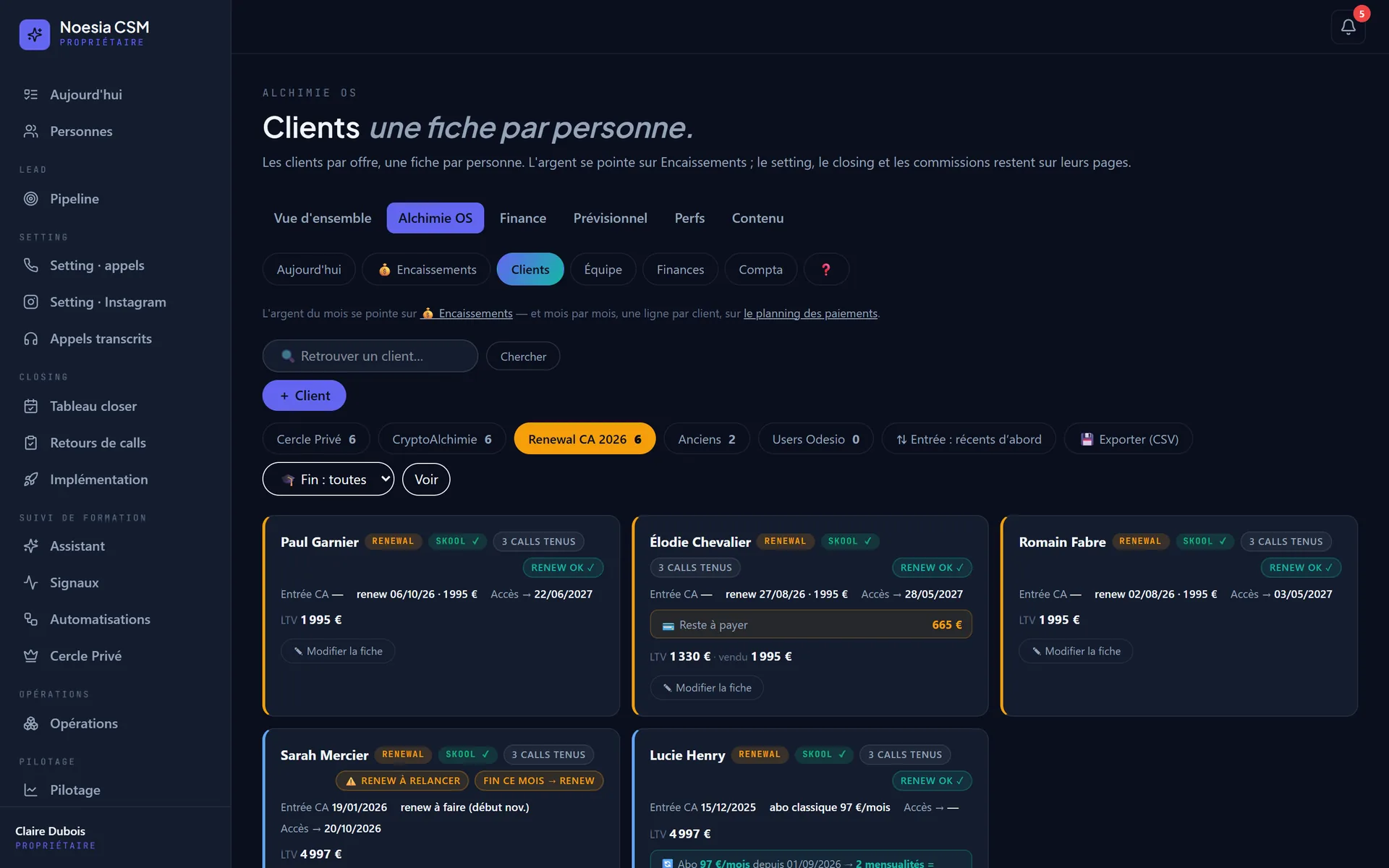Toggle the Entrée : récents d'abord sort
The width and height of the screenshot is (1389, 868).
point(969,439)
